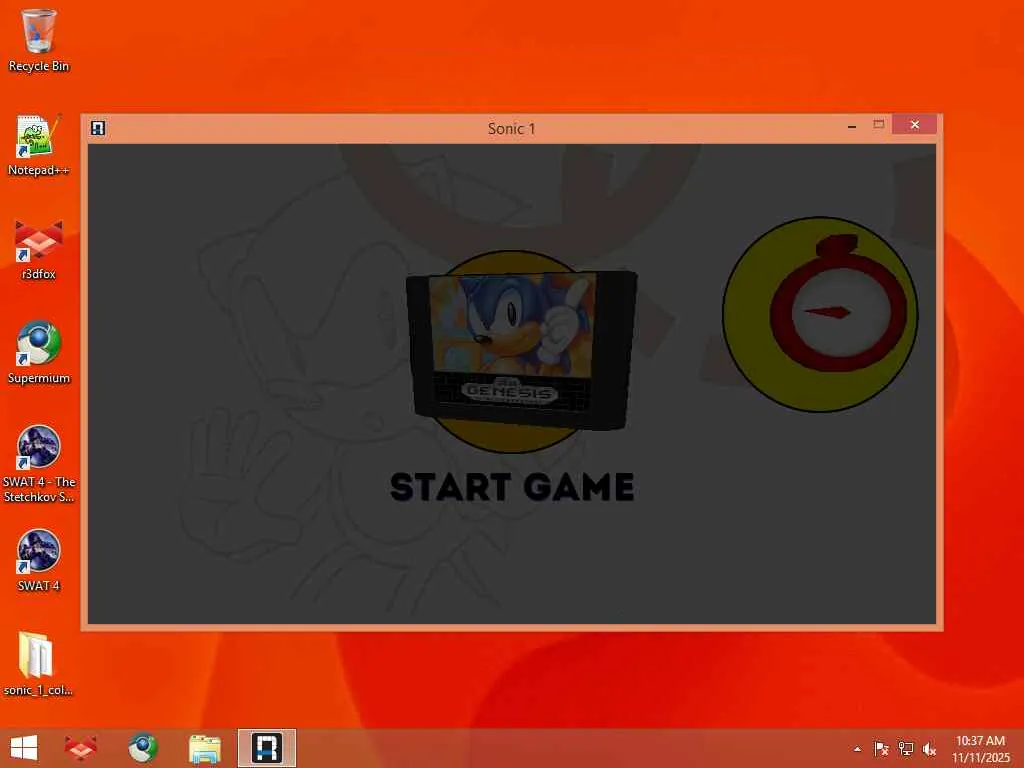Viewport: 1024px width, 768px height.
Task: Launch the r3dfox desktop shortcut
Action: click(x=39, y=249)
